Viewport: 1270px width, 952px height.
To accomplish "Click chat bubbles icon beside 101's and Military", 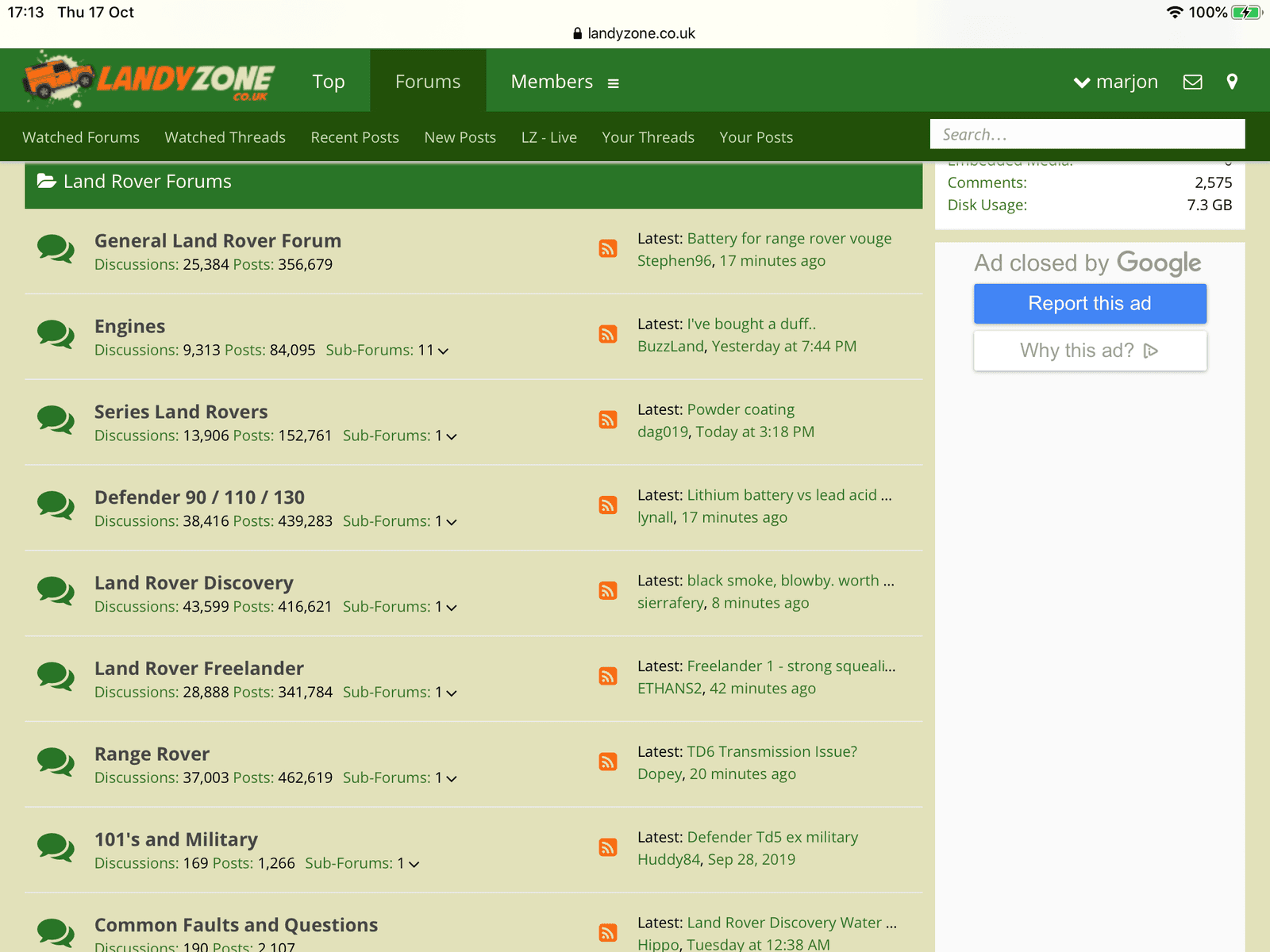I will tap(56, 848).
